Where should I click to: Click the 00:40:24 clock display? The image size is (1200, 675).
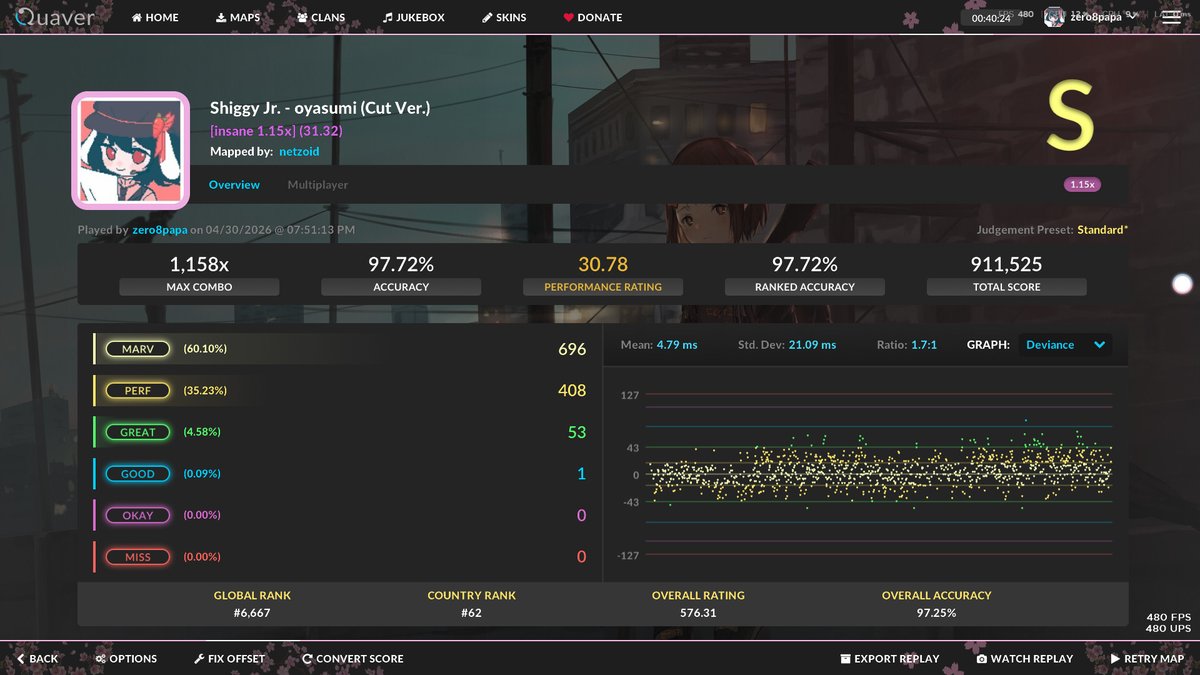(x=991, y=19)
